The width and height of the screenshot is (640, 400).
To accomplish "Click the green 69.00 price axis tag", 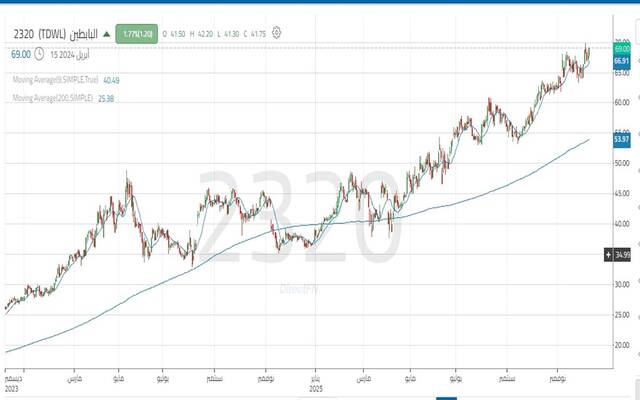I will point(621,49).
